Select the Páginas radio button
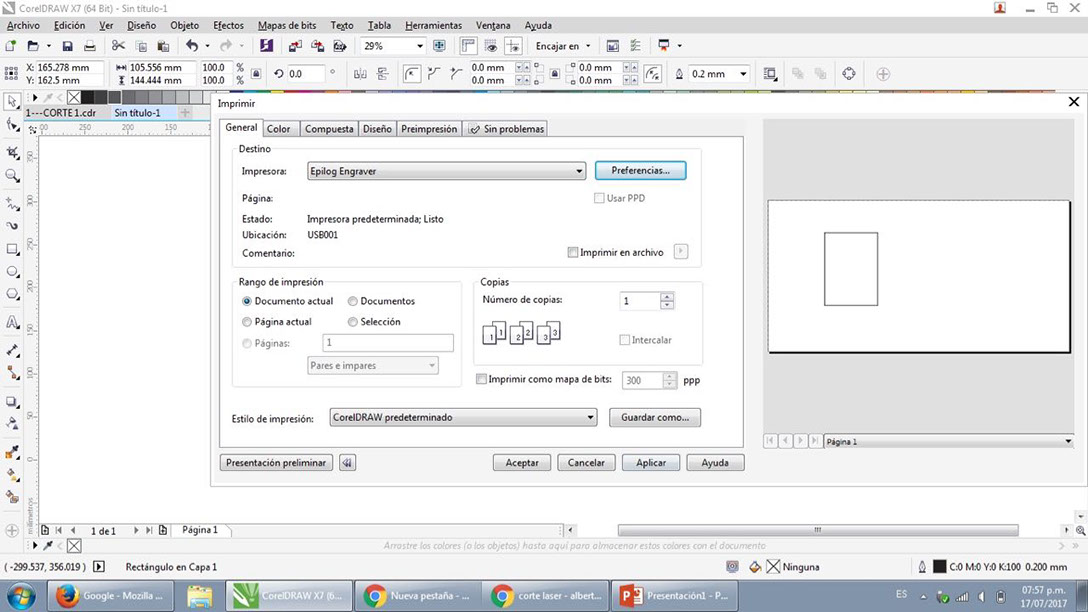This screenshot has height=612, width=1088. [247, 343]
